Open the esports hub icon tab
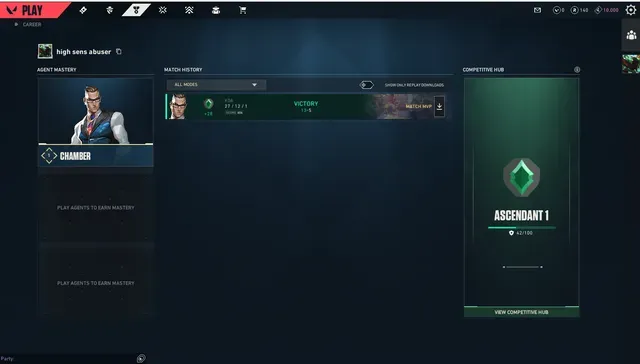The image size is (640, 364). point(216,10)
